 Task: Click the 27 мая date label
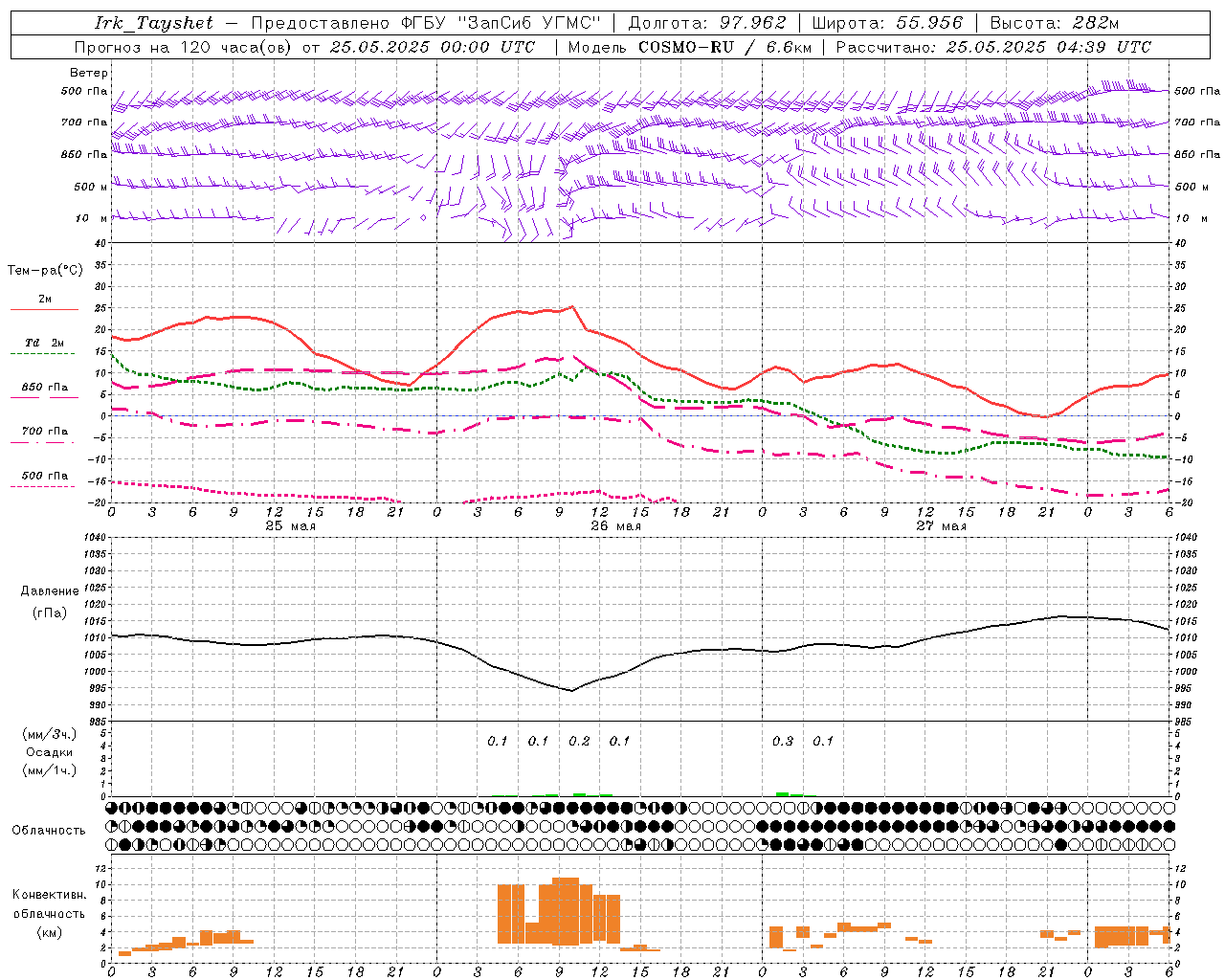click(x=941, y=526)
